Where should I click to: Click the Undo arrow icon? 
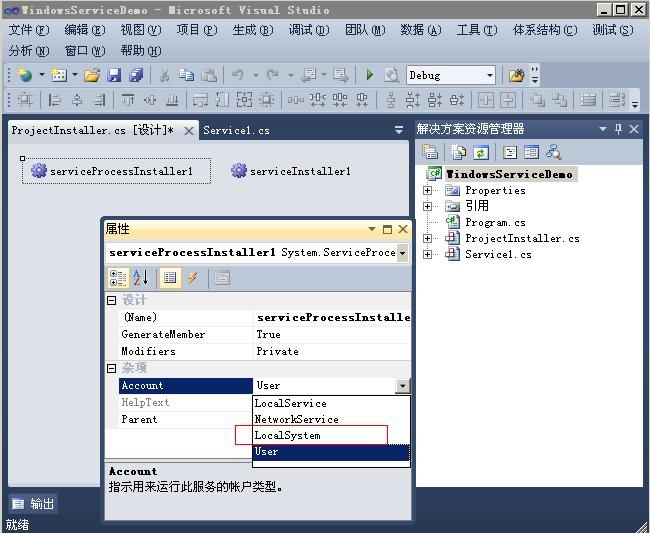pos(238,75)
